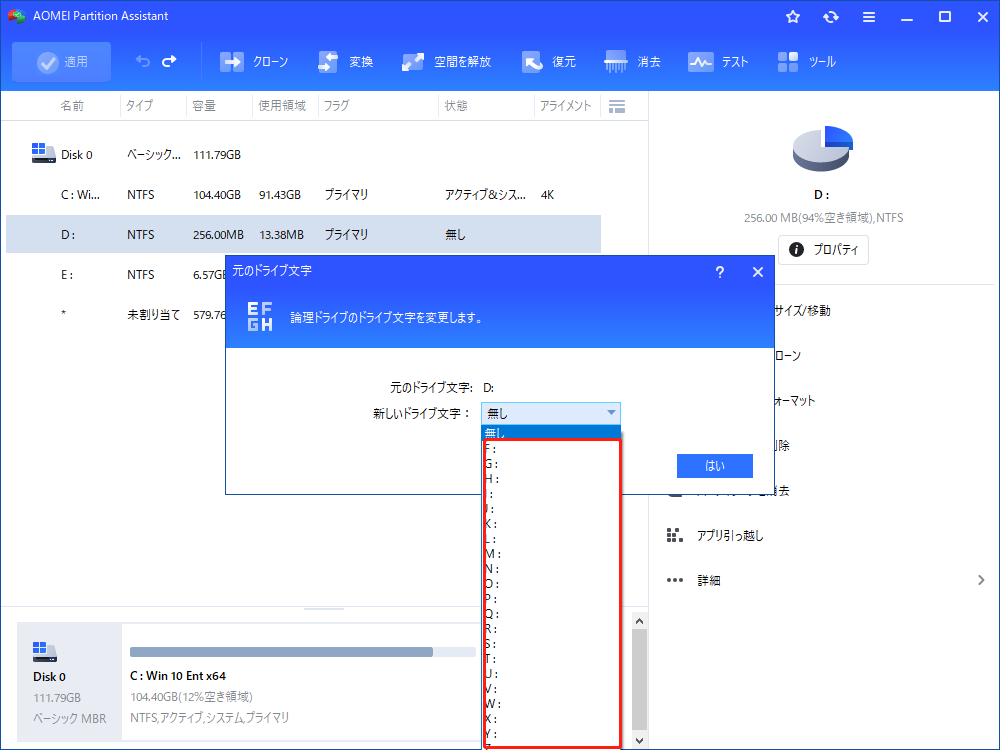Select the E: partition row

click(115, 274)
